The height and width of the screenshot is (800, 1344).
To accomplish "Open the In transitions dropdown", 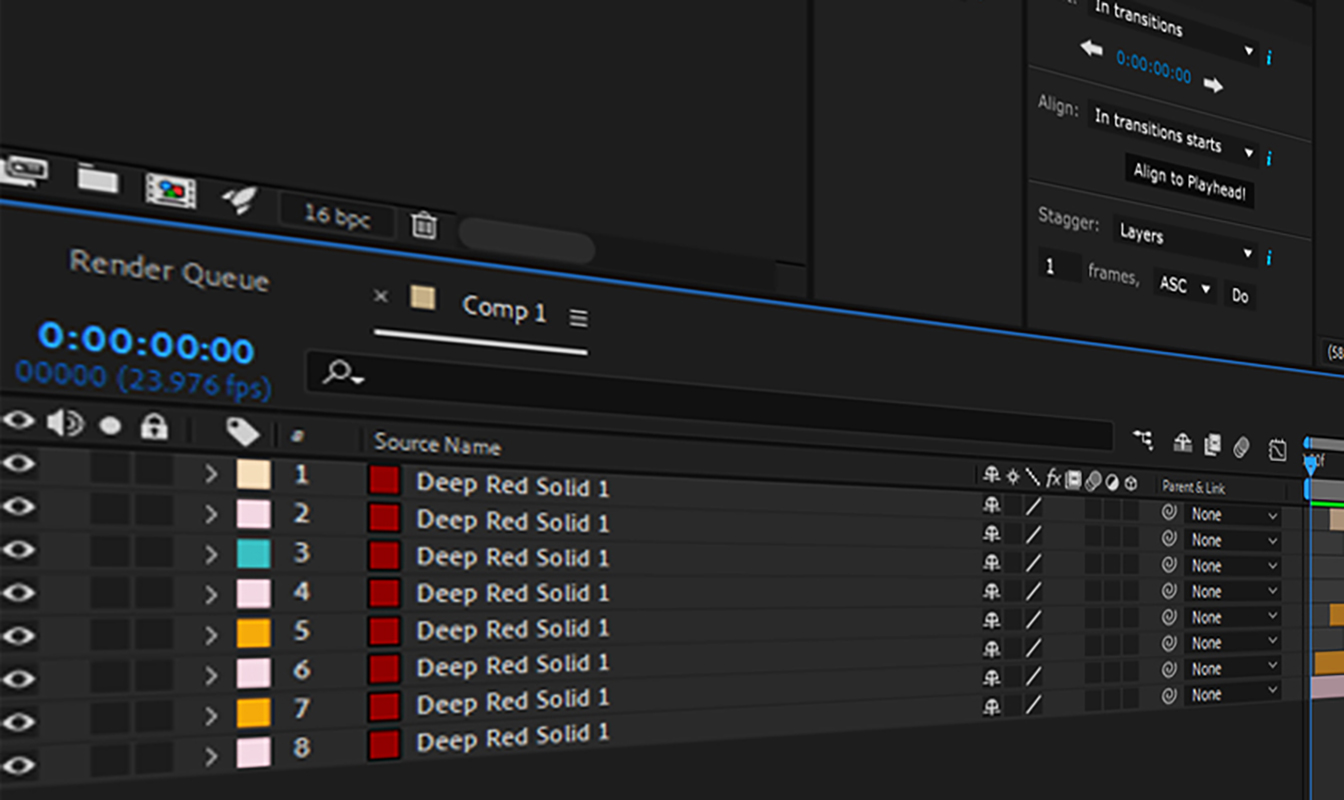I will pos(1174,28).
